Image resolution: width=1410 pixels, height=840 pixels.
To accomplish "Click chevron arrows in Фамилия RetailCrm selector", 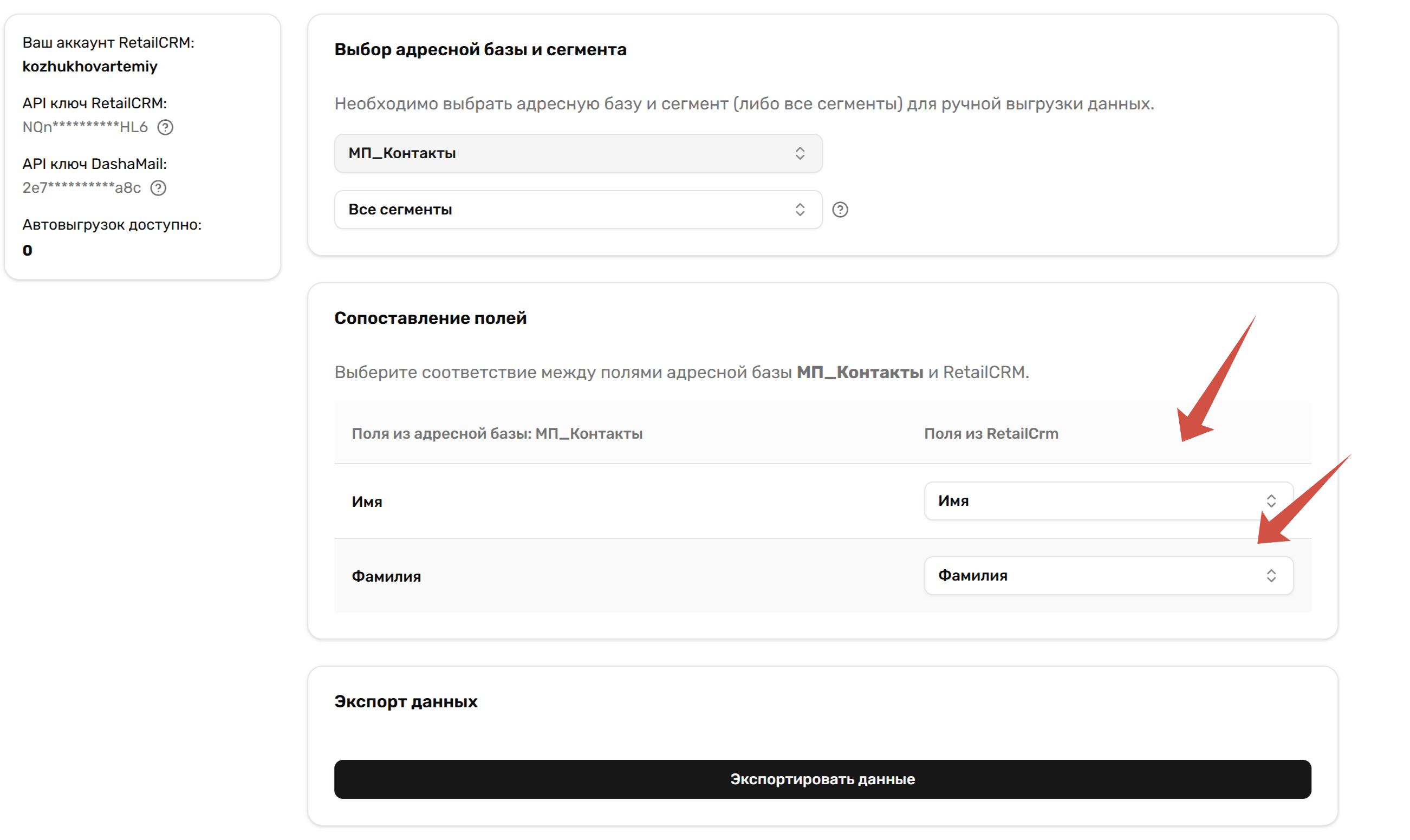I will pyautogui.click(x=1272, y=576).
